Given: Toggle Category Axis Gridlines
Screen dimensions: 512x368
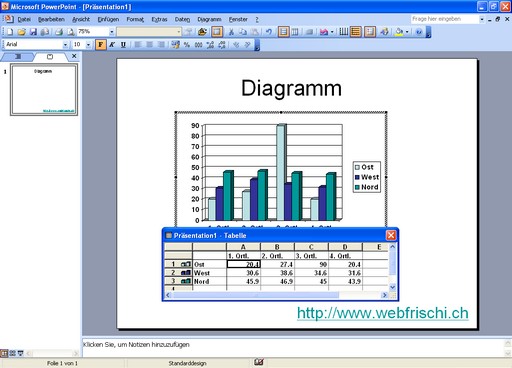Looking at the screenshot, I should point(344,32).
